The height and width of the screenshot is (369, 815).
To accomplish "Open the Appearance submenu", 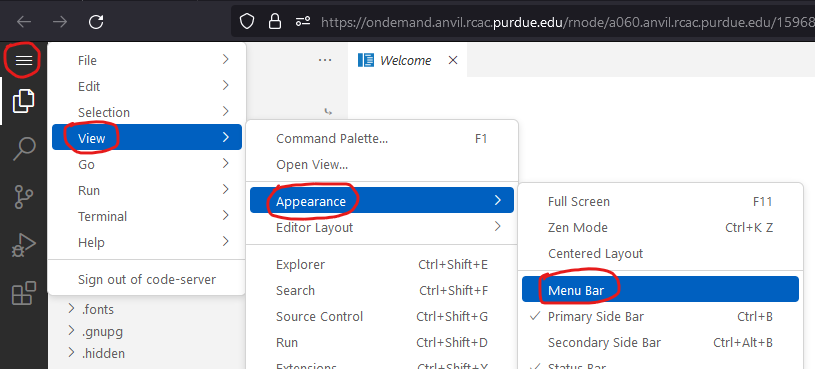I will pyautogui.click(x=382, y=201).
